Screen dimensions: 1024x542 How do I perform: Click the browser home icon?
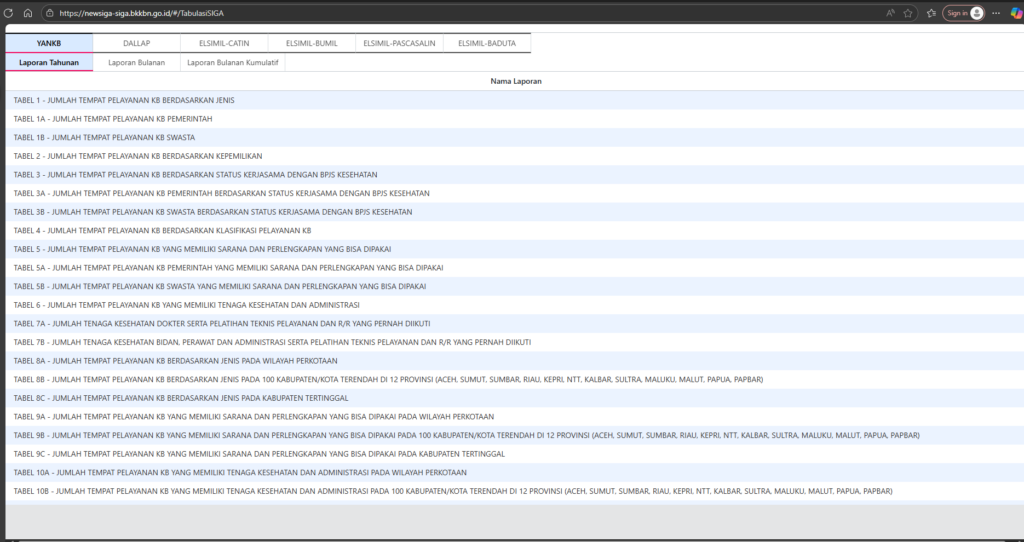[x=28, y=13]
